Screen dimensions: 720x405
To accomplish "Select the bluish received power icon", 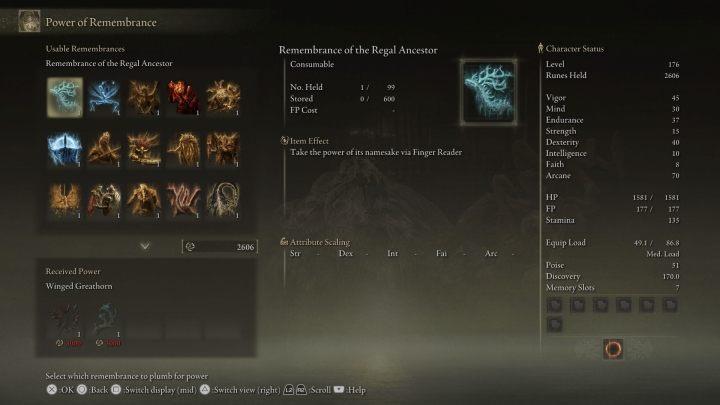I will point(104,319).
